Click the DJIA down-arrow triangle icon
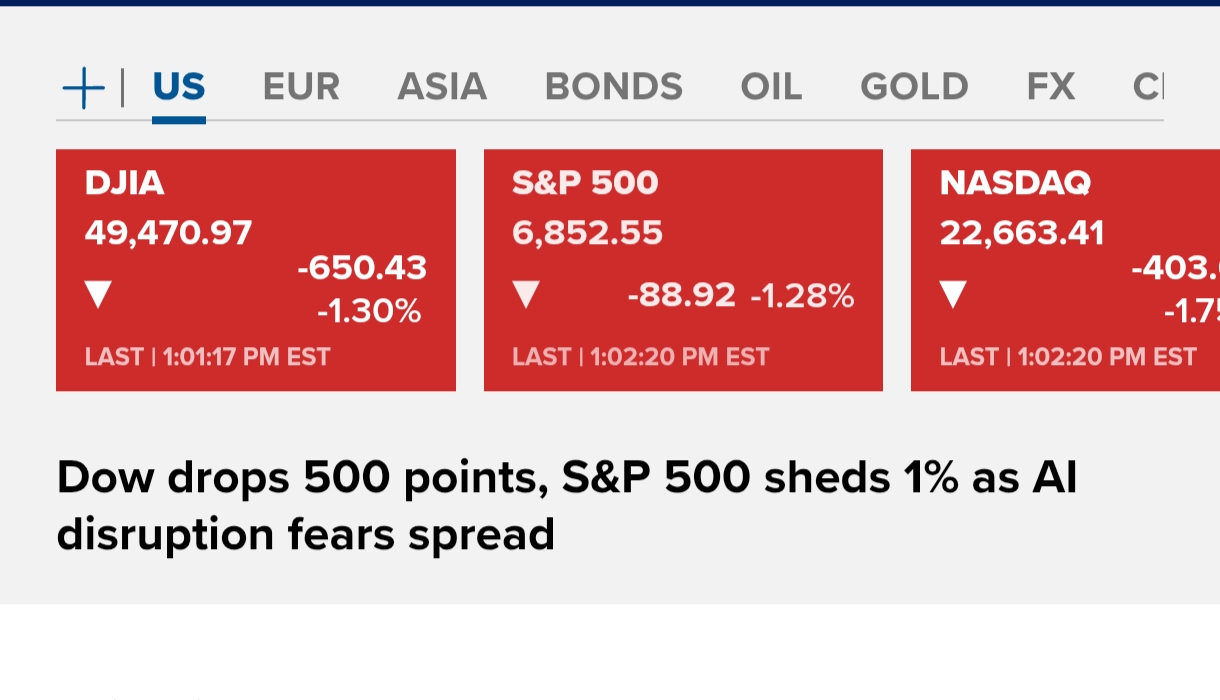This screenshot has width=1220, height=700. (x=98, y=294)
